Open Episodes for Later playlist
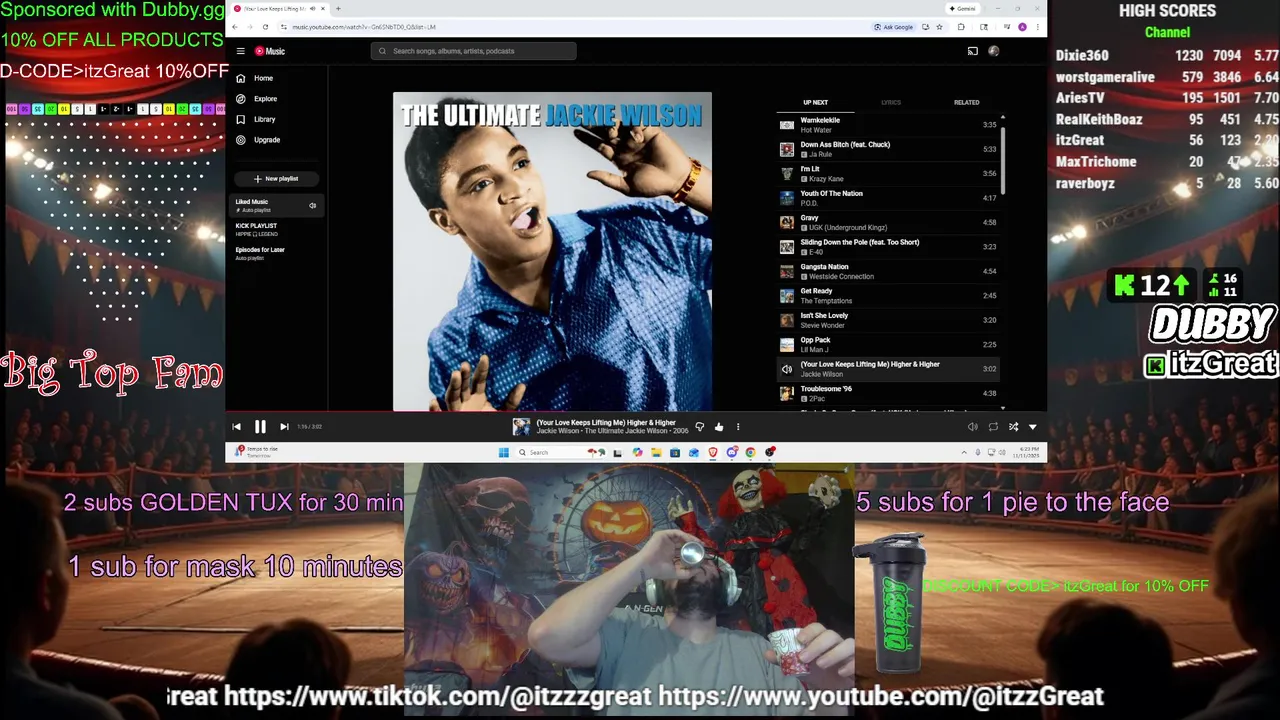 276,253
